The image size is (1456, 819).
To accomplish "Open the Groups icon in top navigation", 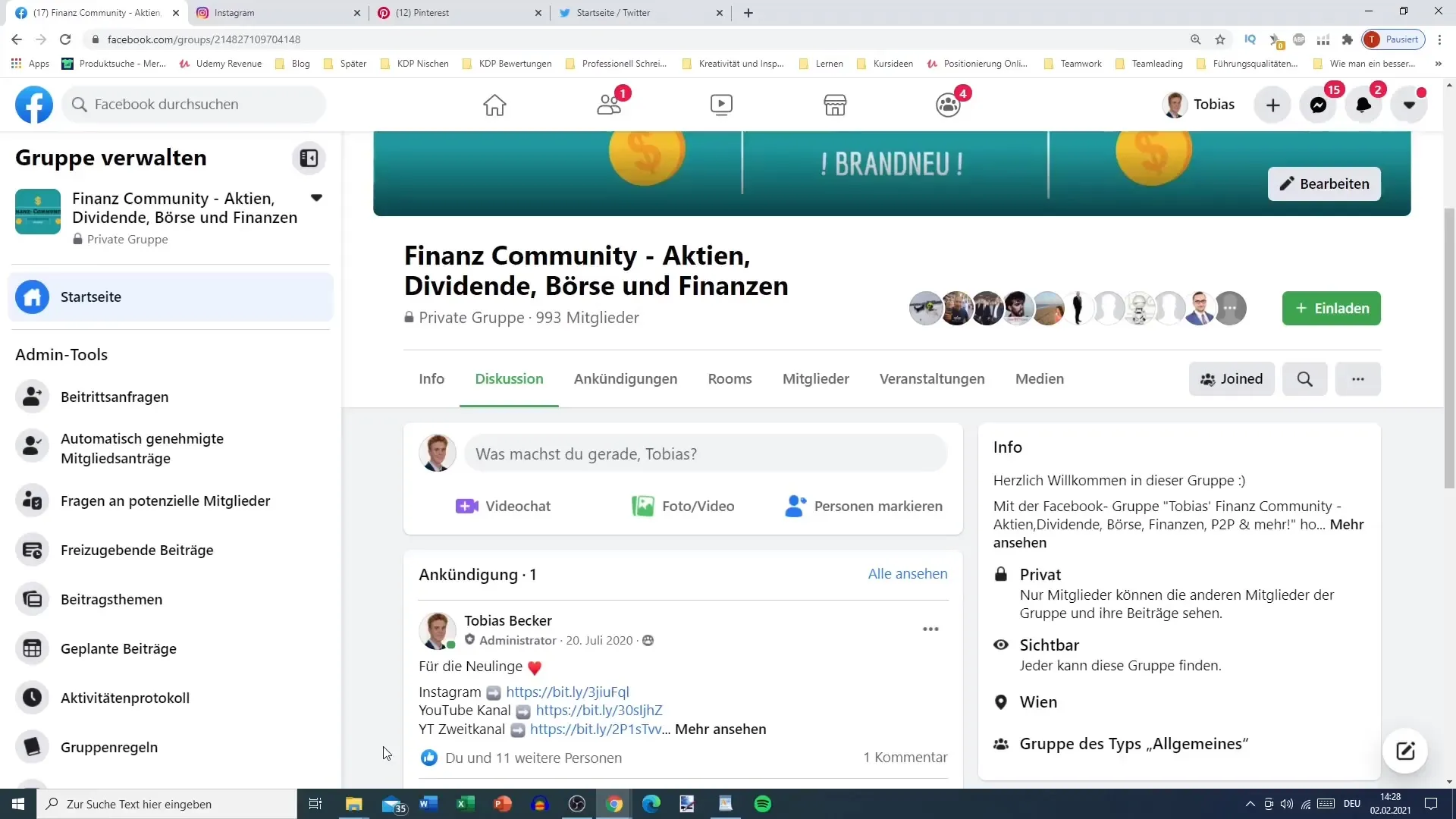I will tap(948, 105).
